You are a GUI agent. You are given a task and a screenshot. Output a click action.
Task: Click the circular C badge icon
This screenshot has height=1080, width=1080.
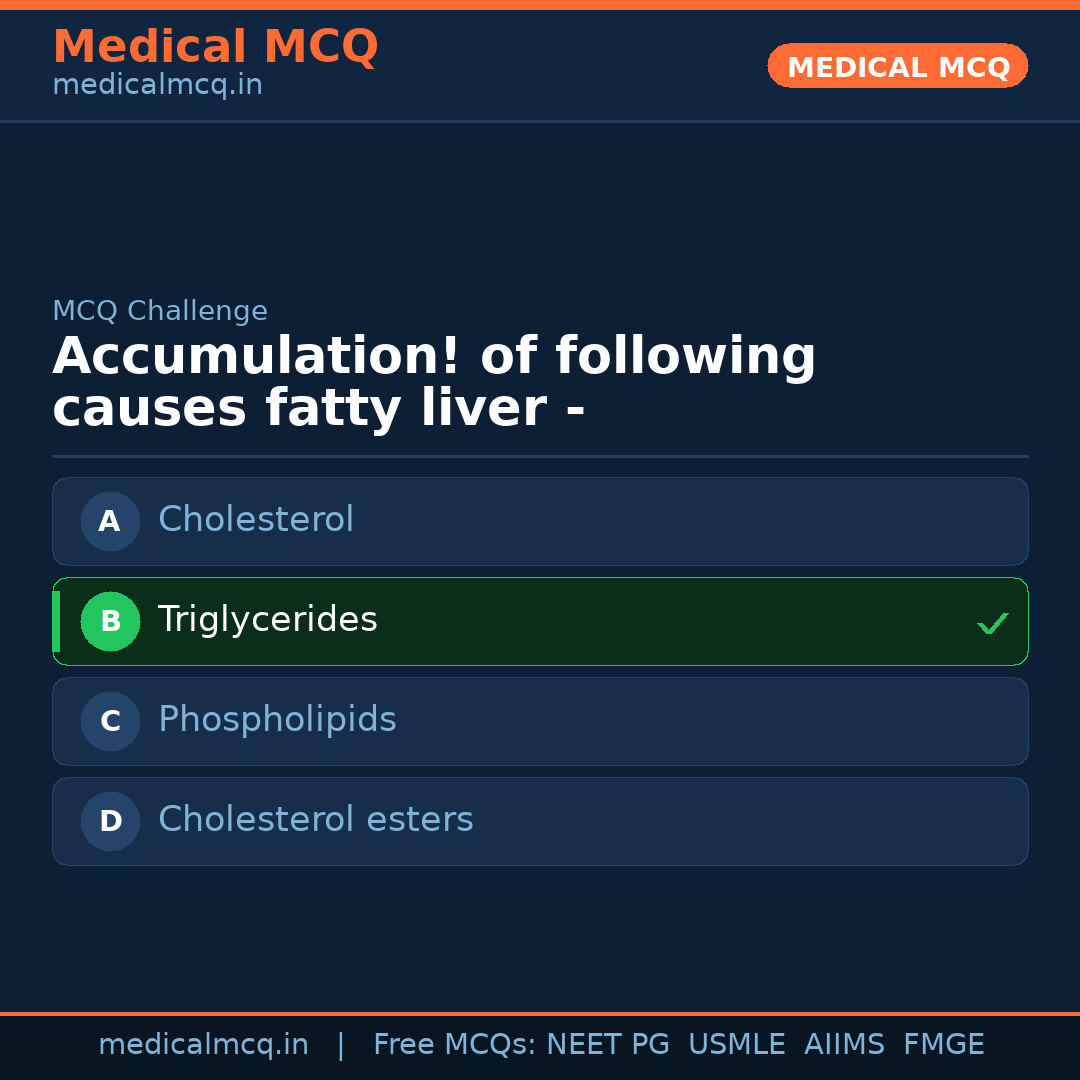pos(110,721)
